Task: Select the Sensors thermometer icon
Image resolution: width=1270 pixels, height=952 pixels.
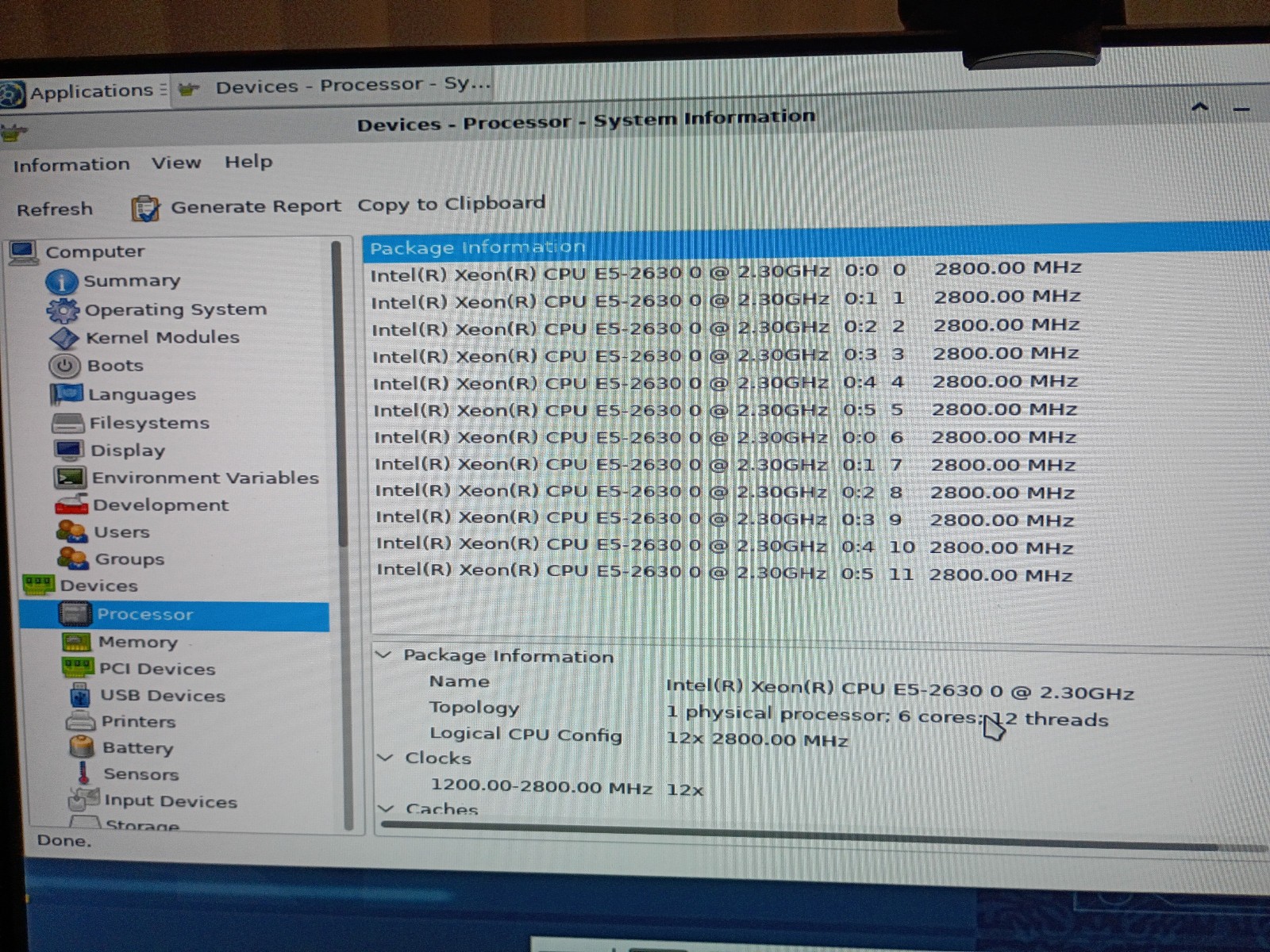Action: pos(83,773)
